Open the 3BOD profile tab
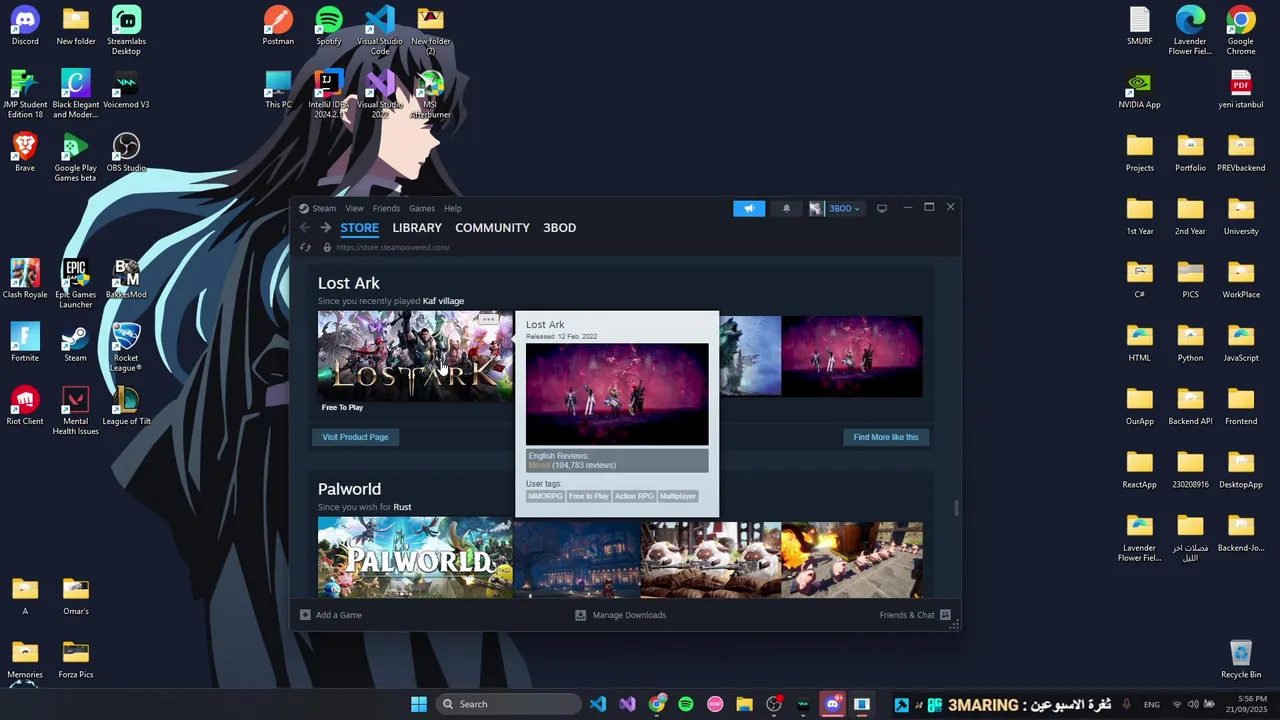The width and height of the screenshot is (1280, 720). point(559,228)
